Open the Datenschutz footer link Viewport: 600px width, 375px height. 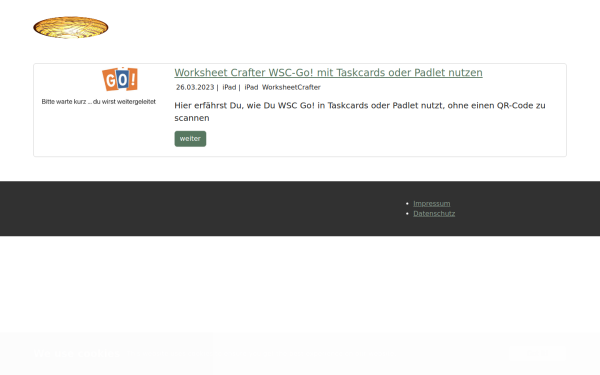tap(434, 214)
